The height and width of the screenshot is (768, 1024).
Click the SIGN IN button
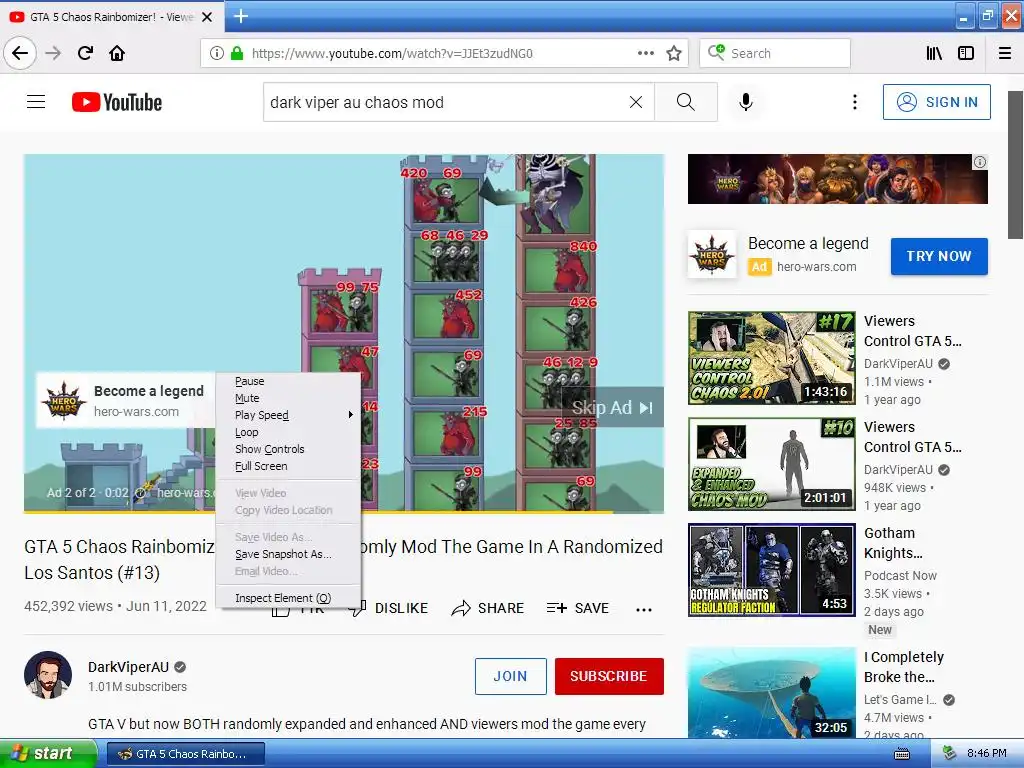[x=936, y=102]
